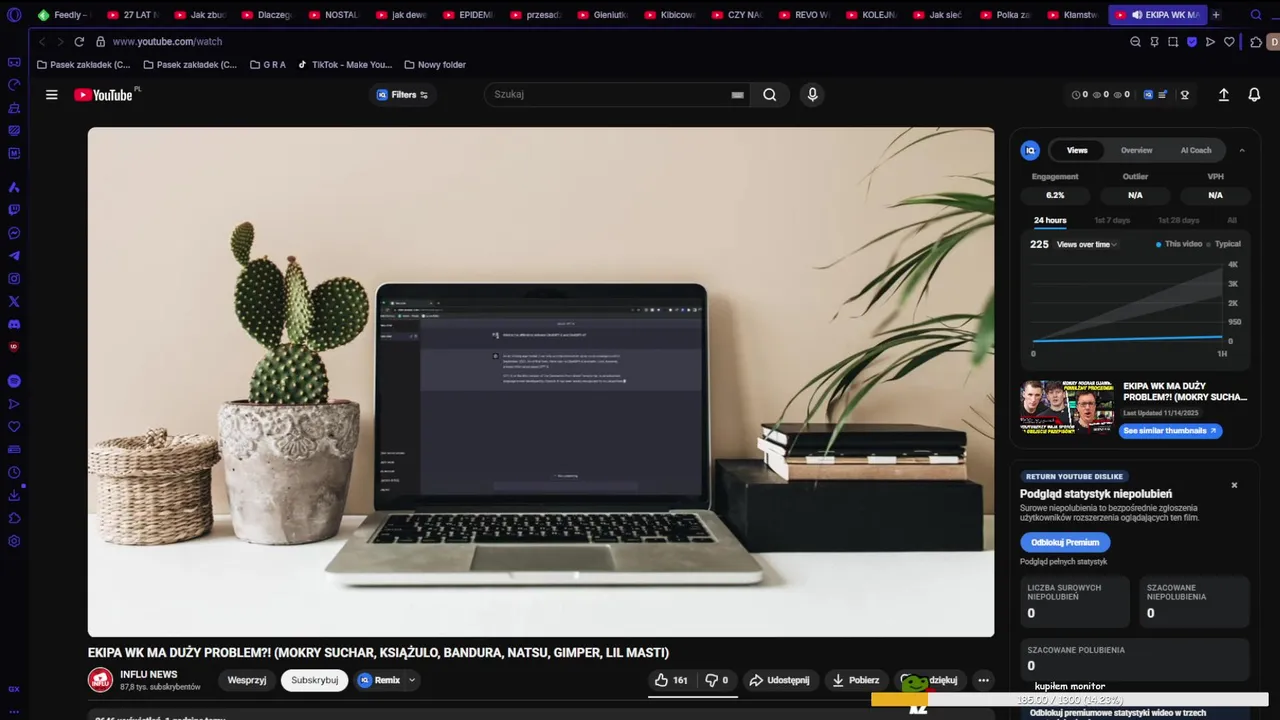
Task: Open a new browser tab
Action: click(1216, 15)
